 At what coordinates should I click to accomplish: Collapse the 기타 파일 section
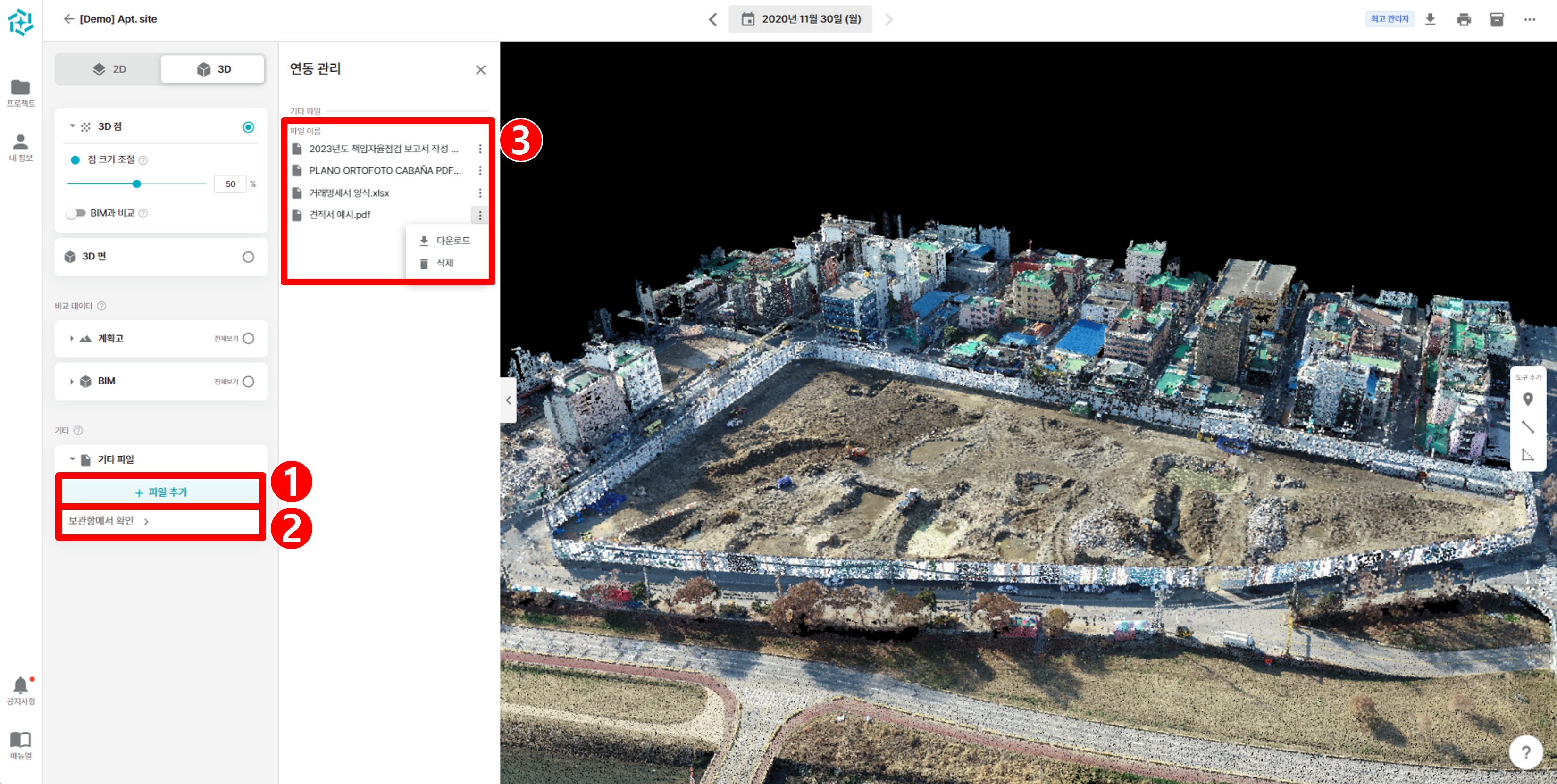(72, 459)
